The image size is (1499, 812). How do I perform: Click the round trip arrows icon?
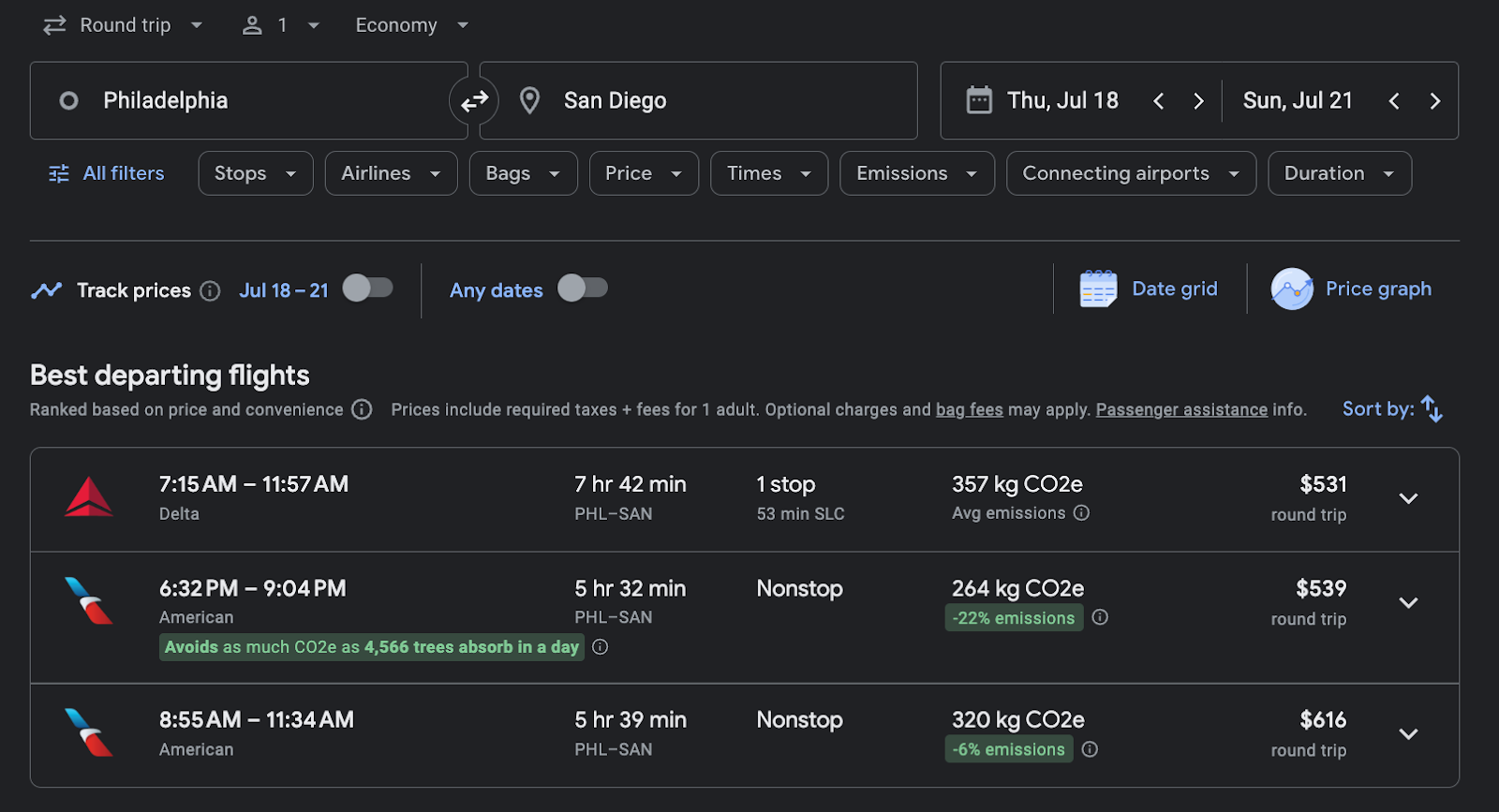pos(55,25)
